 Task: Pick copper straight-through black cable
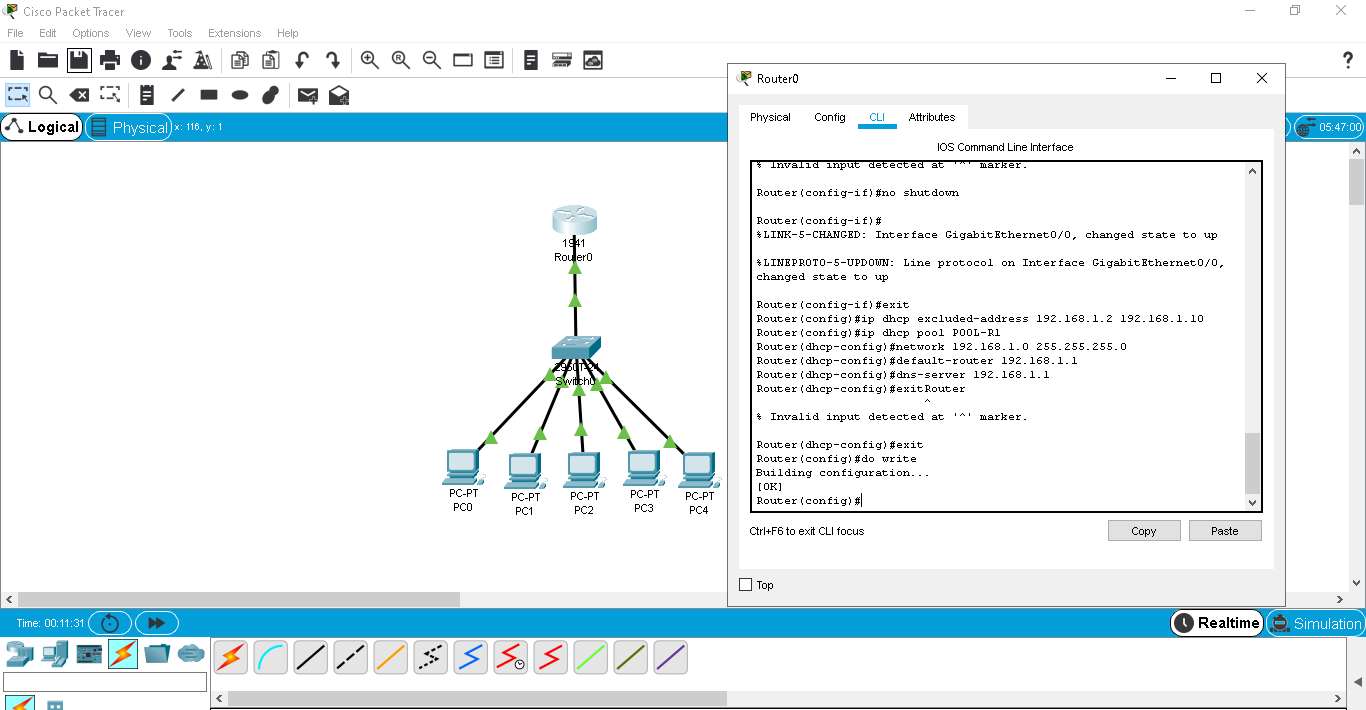(x=311, y=657)
